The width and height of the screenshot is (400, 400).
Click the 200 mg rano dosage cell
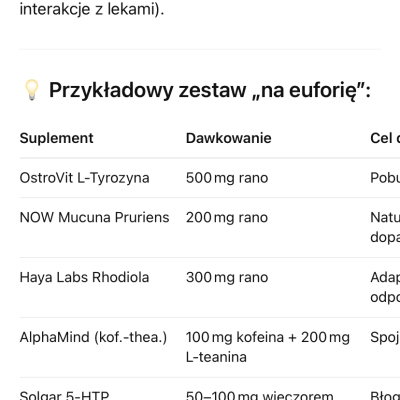(x=227, y=217)
